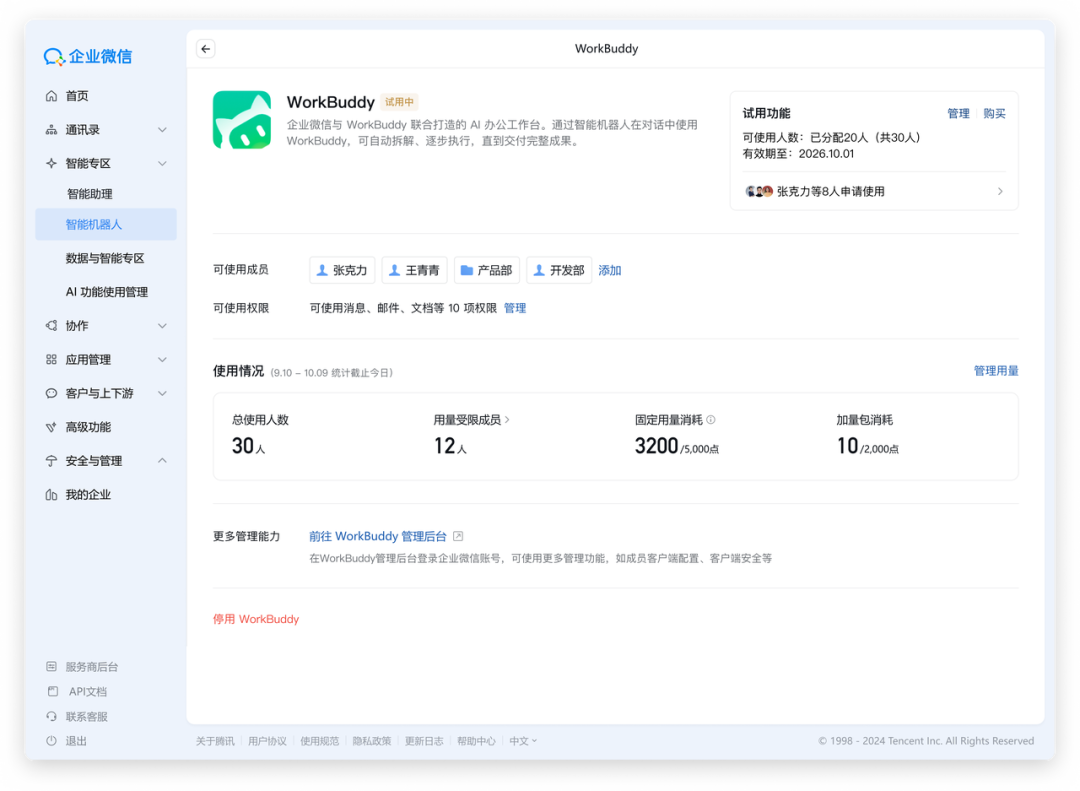Expand the 客户与上下游 chevron

tap(163, 393)
